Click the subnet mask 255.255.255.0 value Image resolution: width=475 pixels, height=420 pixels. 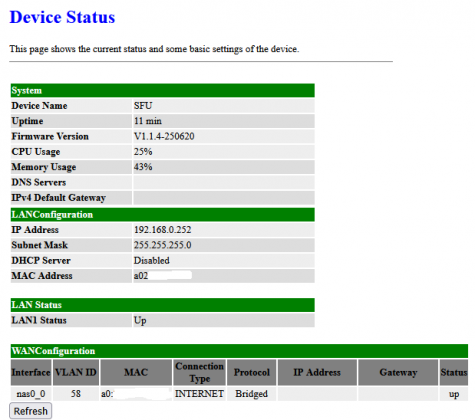(163, 245)
